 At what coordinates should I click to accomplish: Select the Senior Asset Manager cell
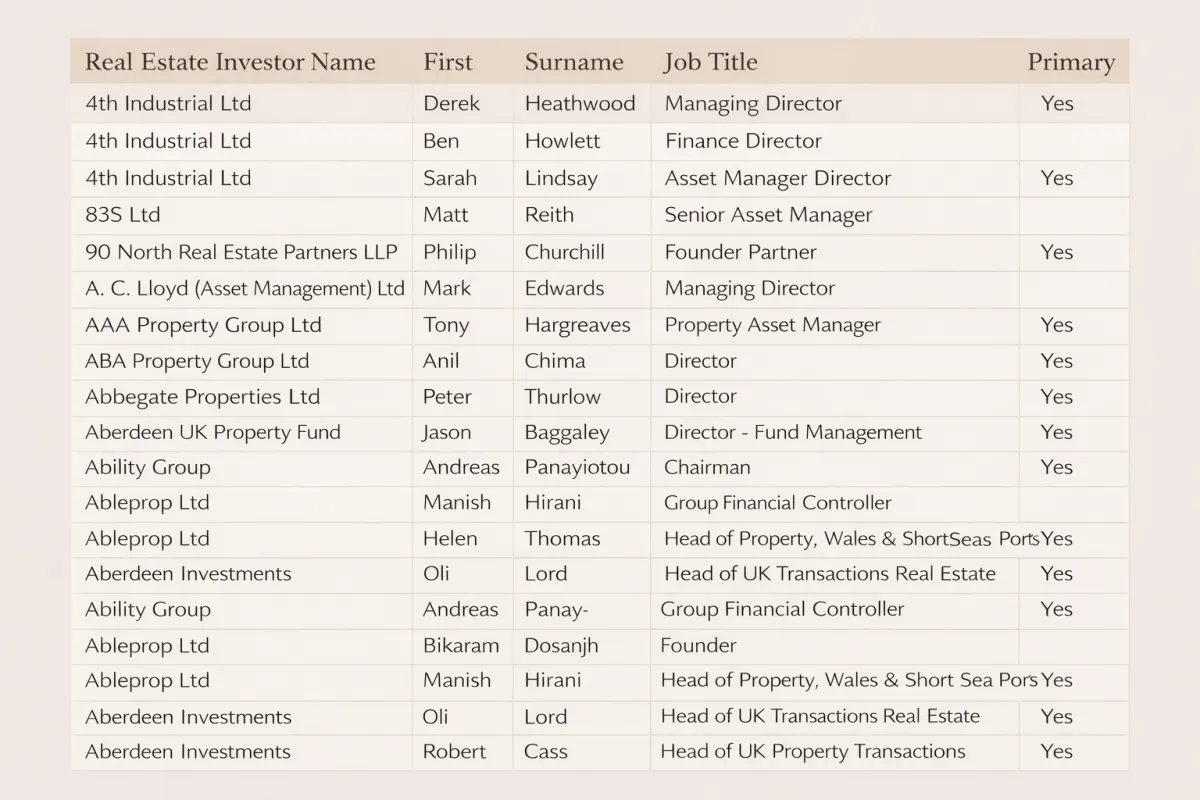(x=768, y=215)
